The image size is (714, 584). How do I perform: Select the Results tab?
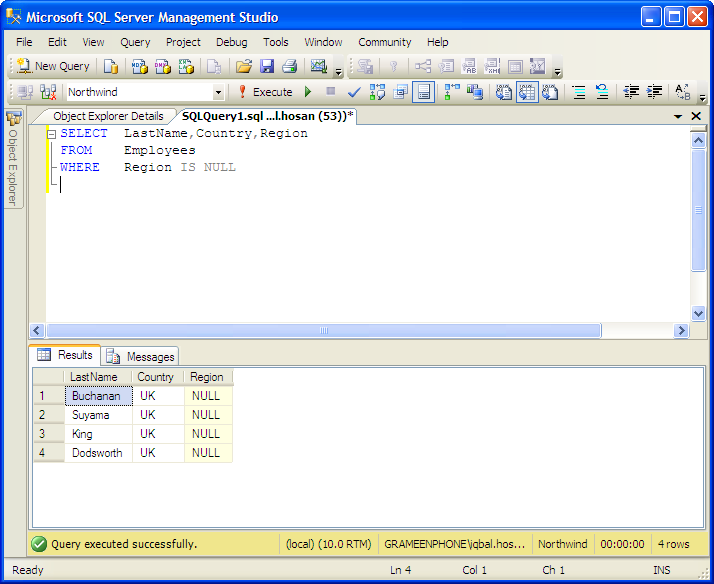(65, 355)
